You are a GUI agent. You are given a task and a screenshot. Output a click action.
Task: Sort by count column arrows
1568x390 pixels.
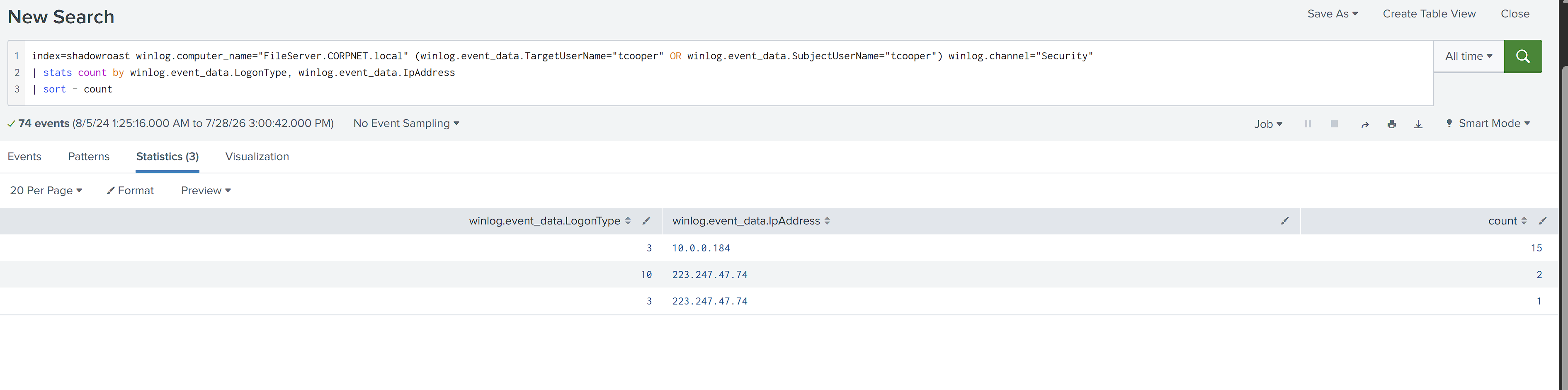coord(1524,221)
